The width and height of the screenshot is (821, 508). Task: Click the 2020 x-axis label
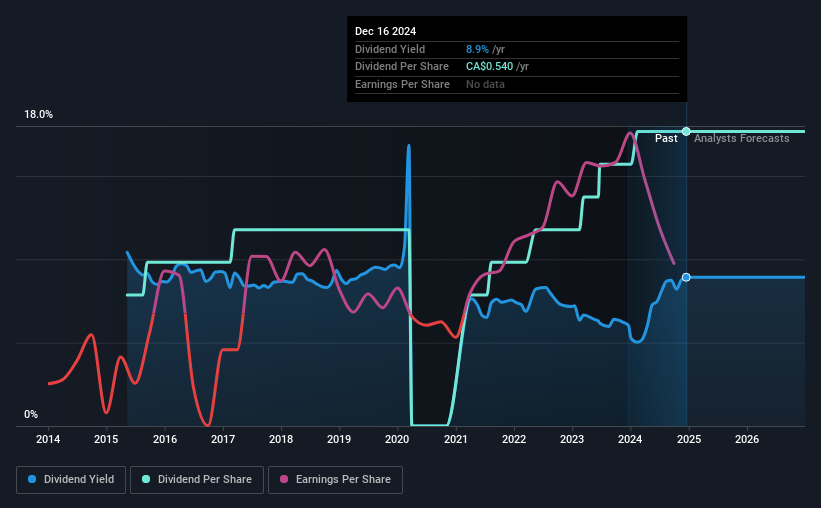[x=397, y=439]
